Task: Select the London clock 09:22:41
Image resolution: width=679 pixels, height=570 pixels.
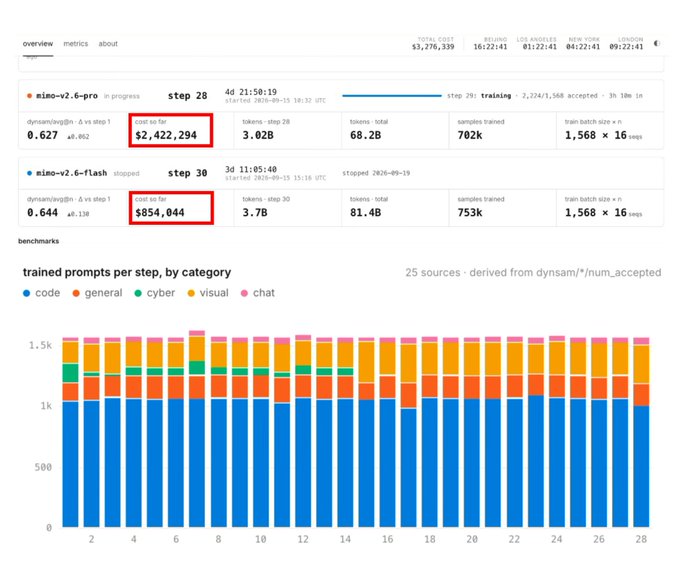Action: (626, 47)
